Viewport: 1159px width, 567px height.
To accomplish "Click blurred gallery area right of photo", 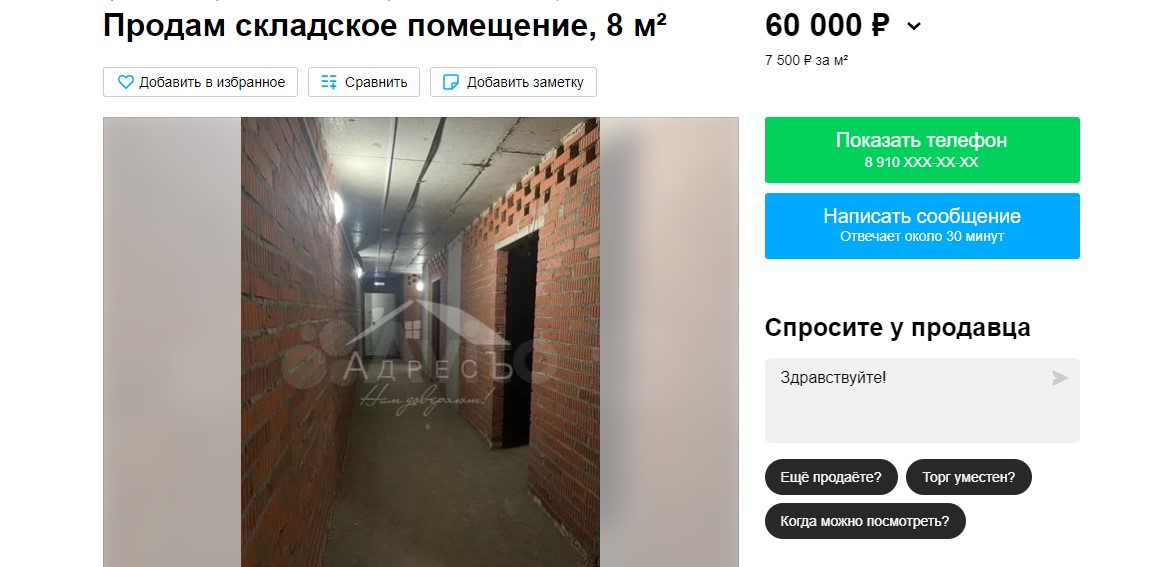I will [669, 342].
